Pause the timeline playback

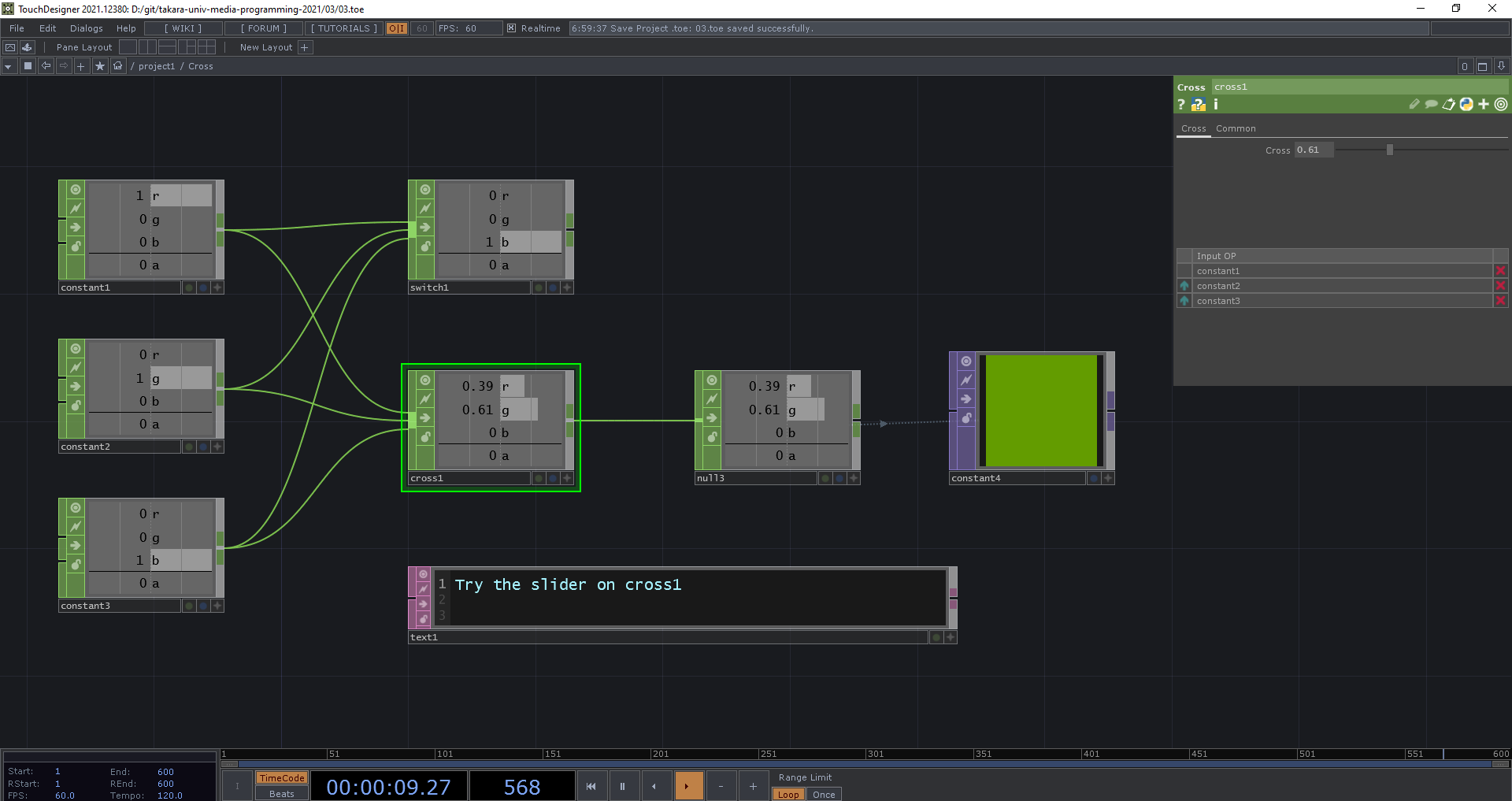pyautogui.click(x=622, y=786)
